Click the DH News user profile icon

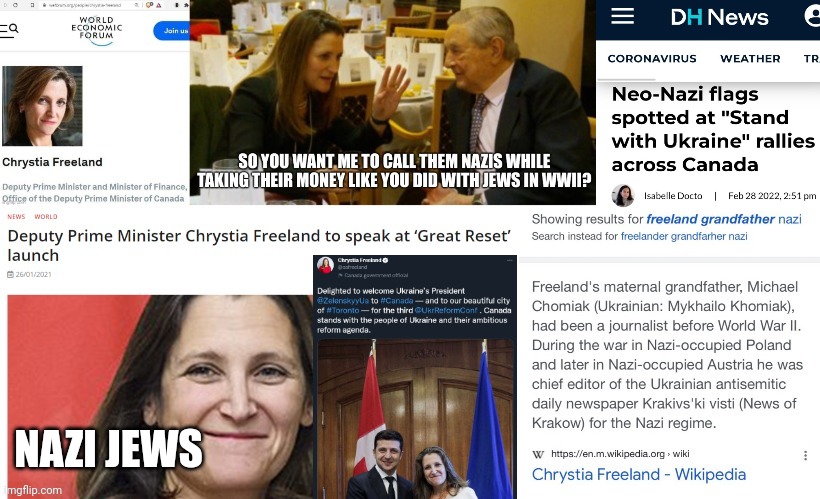click(812, 16)
